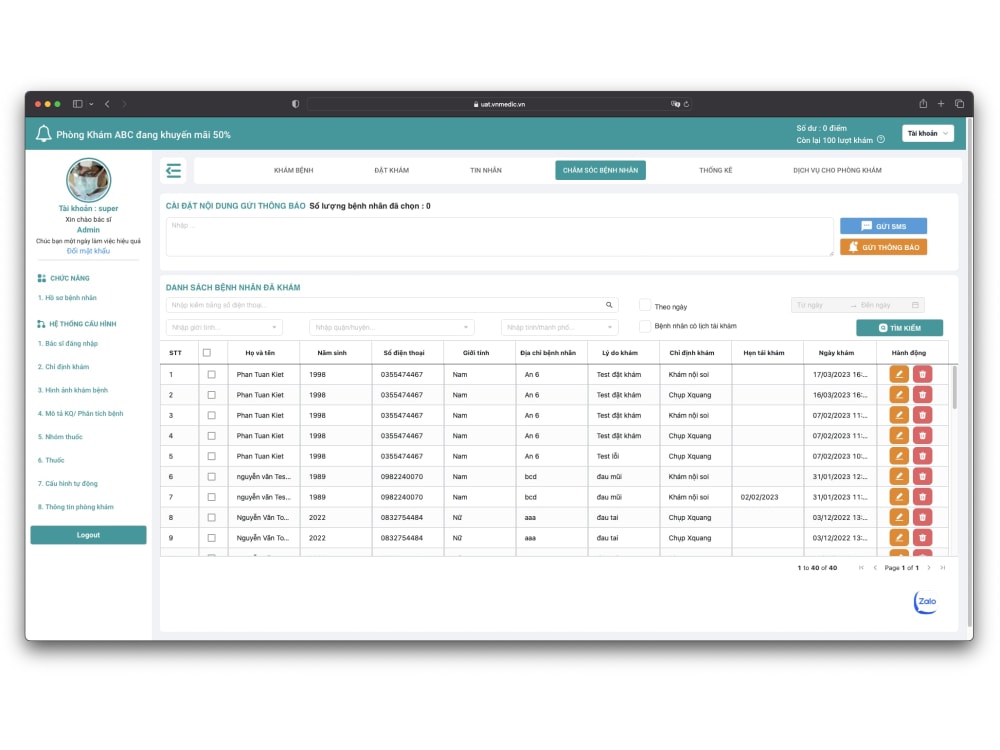The image size is (1000, 750).
Task: Toggle the select-all checkbox in table header
Action: pos(207,353)
